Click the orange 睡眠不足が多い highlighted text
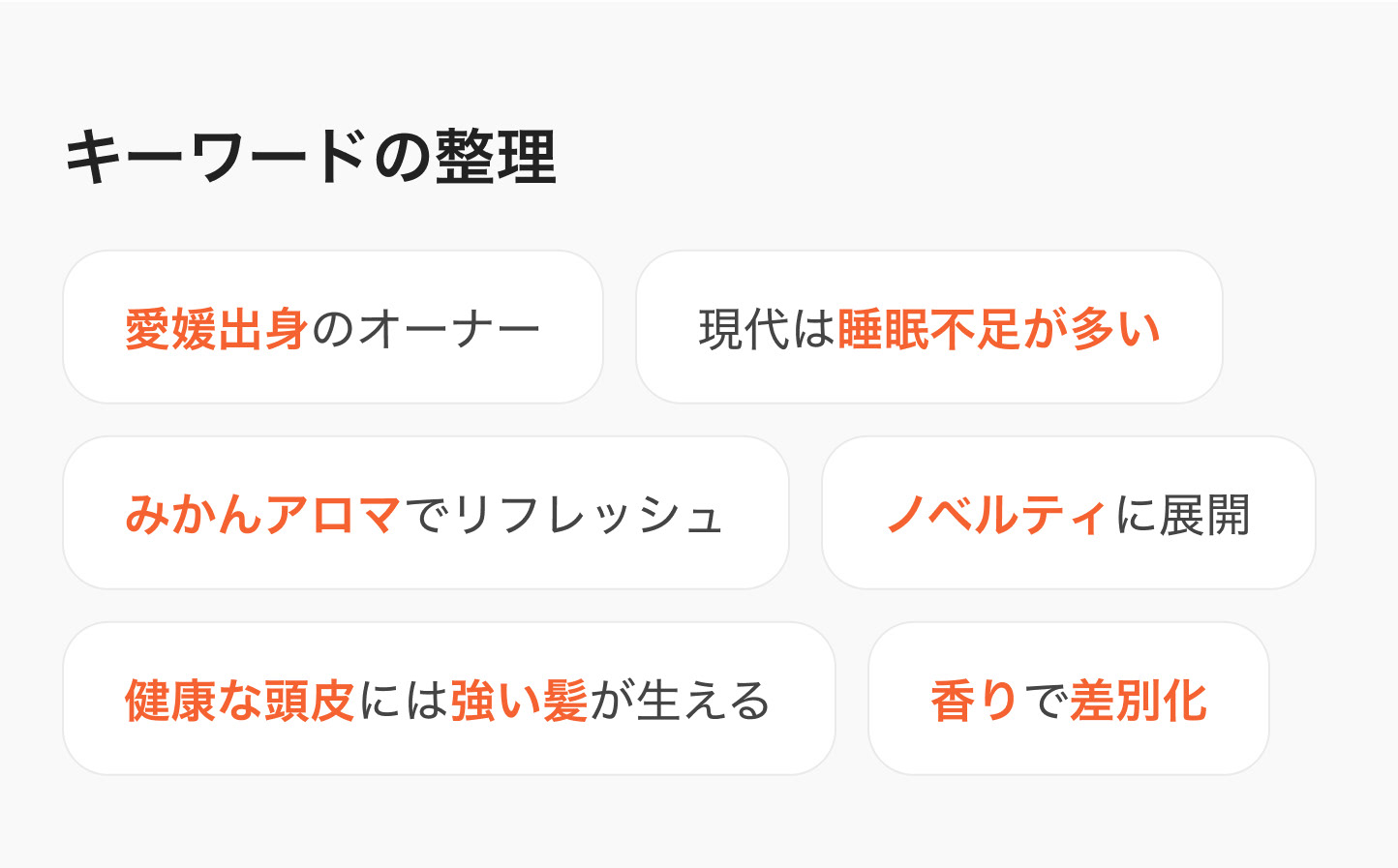1398x868 pixels. (999, 329)
